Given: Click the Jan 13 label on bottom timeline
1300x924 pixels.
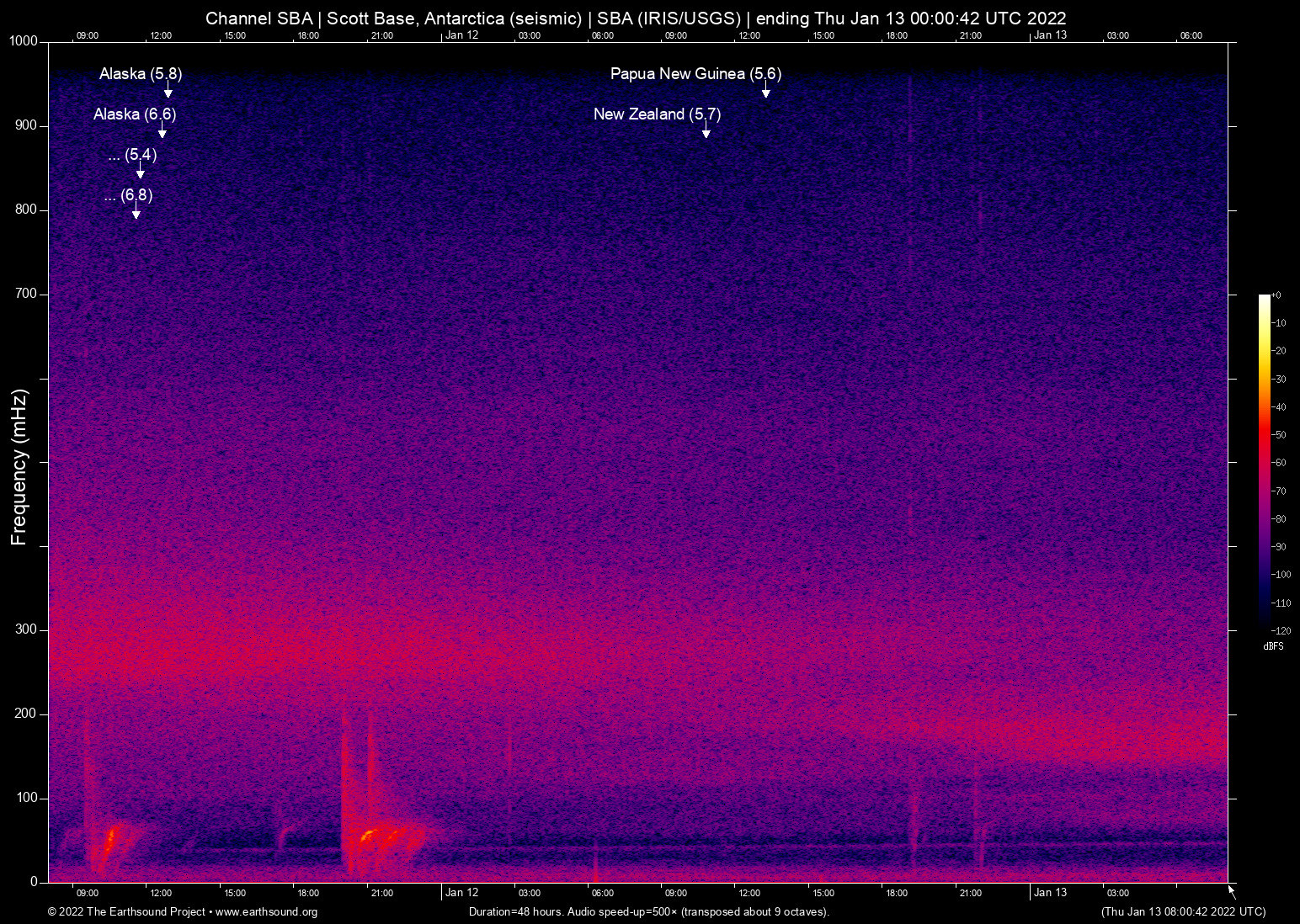Looking at the screenshot, I should pyautogui.click(x=1051, y=893).
